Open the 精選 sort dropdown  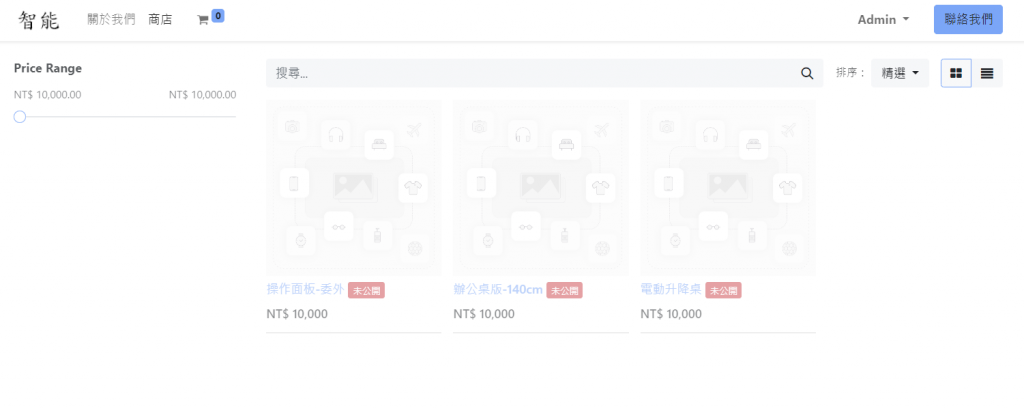coord(900,73)
